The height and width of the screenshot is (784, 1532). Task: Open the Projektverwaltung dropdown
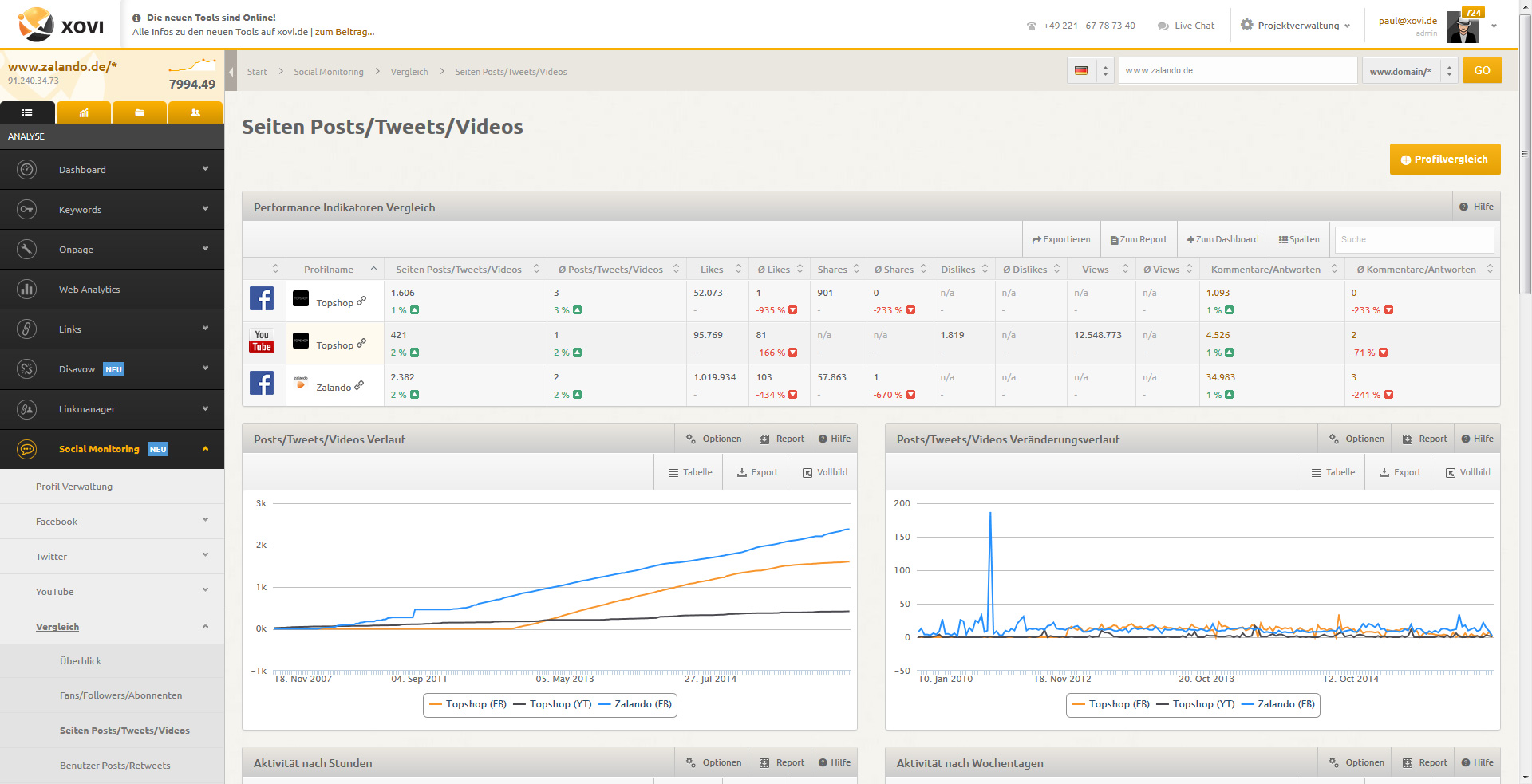pyautogui.click(x=1296, y=26)
